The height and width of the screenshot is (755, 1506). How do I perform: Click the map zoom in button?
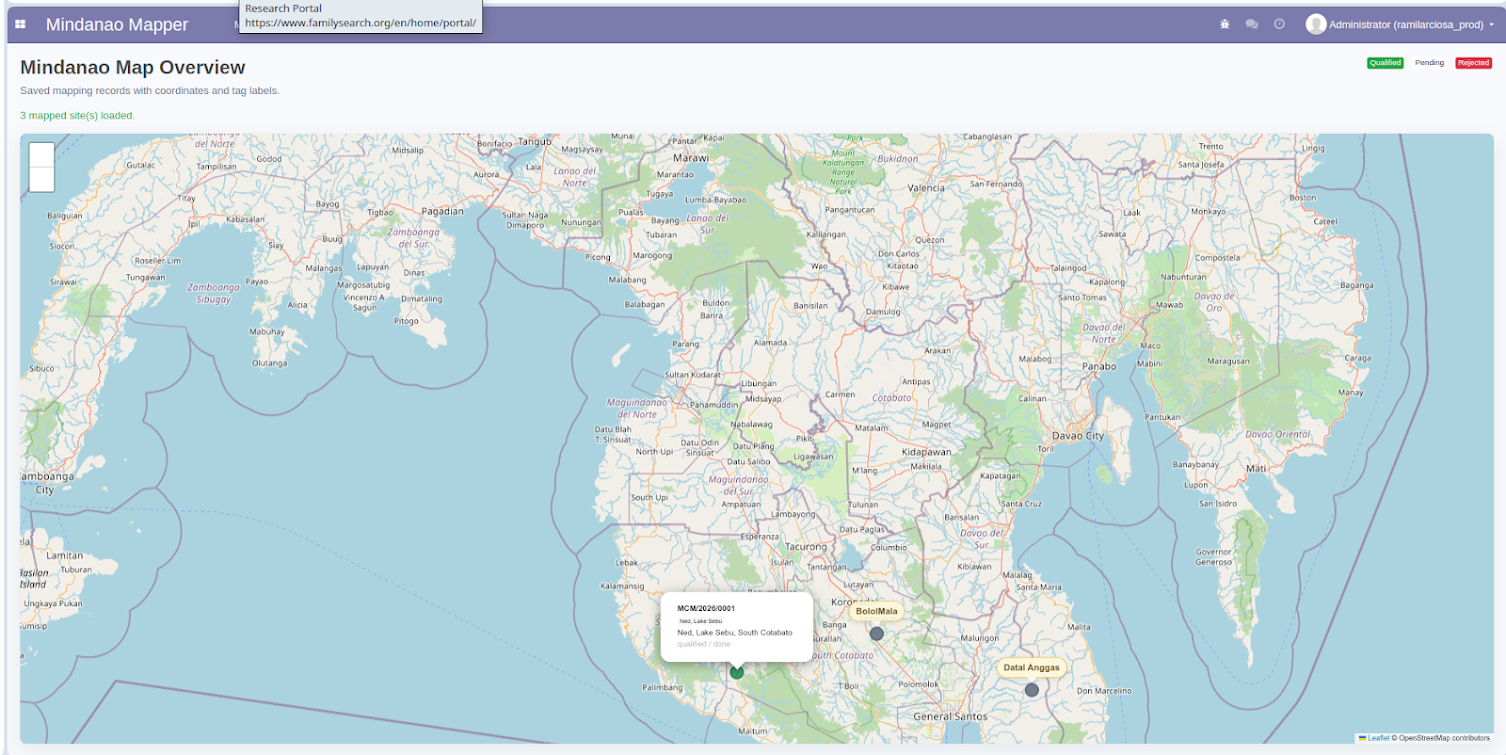(x=42, y=154)
